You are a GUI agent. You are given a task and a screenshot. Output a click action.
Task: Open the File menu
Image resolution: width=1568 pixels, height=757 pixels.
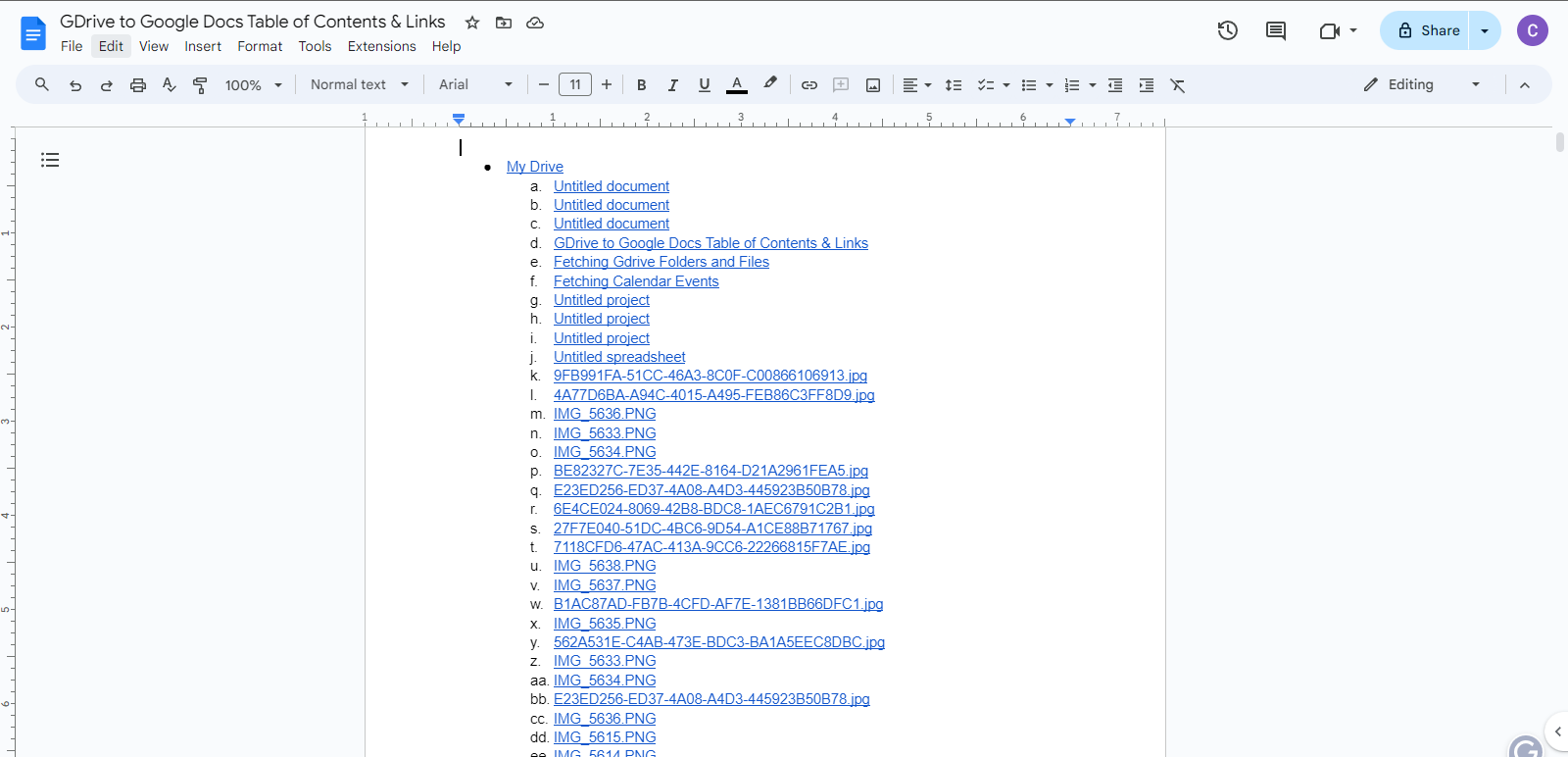tap(72, 46)
